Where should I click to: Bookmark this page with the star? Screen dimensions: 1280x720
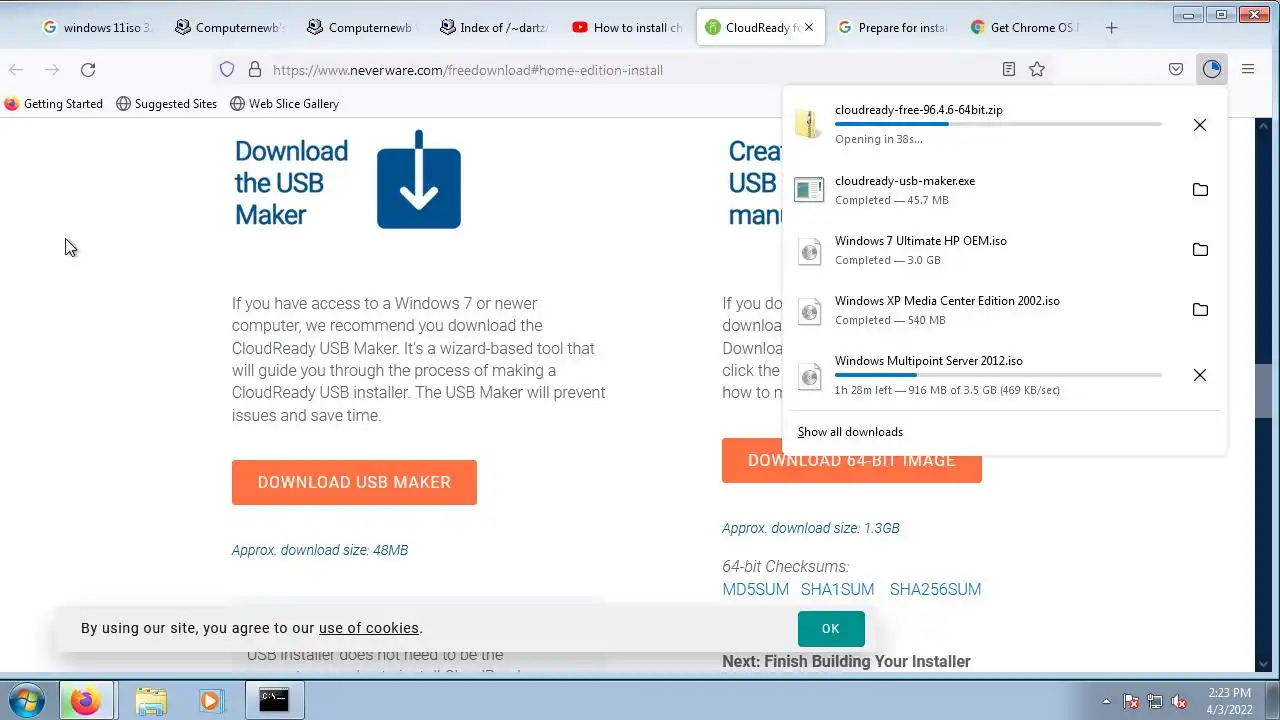point(1037,69)
